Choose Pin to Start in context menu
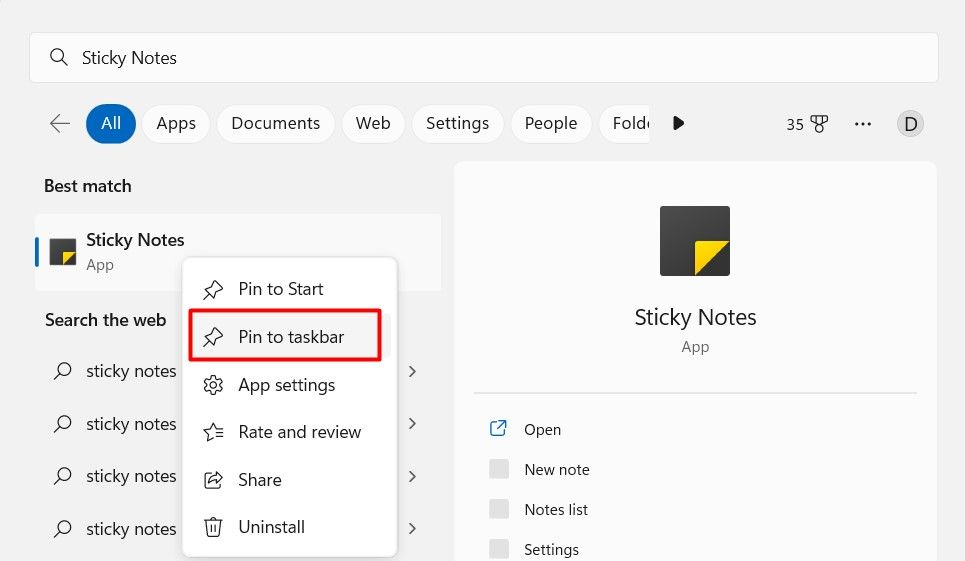The image size is (965, 561). [290, 288]
